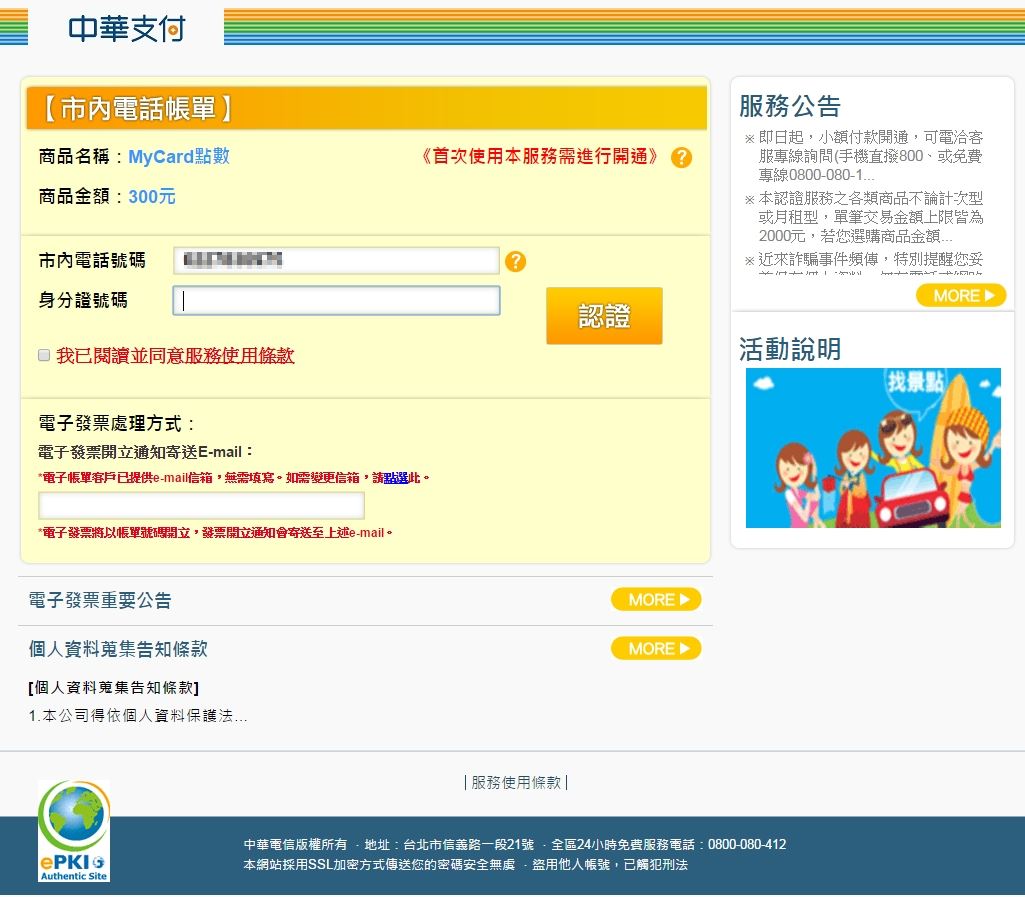Click the 《首次使用本服務需進行開通》 notice
The image size is (1025, 897).
coord(539,157)
